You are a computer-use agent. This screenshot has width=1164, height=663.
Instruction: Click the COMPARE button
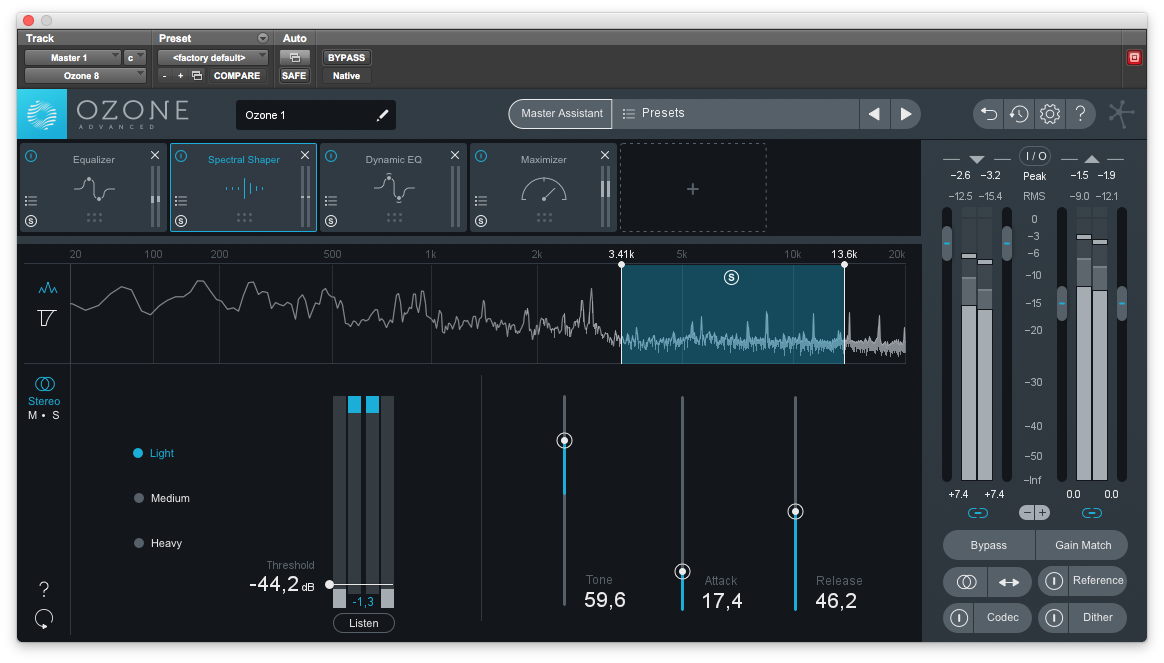pyautogui.click(x=237, y=76)
